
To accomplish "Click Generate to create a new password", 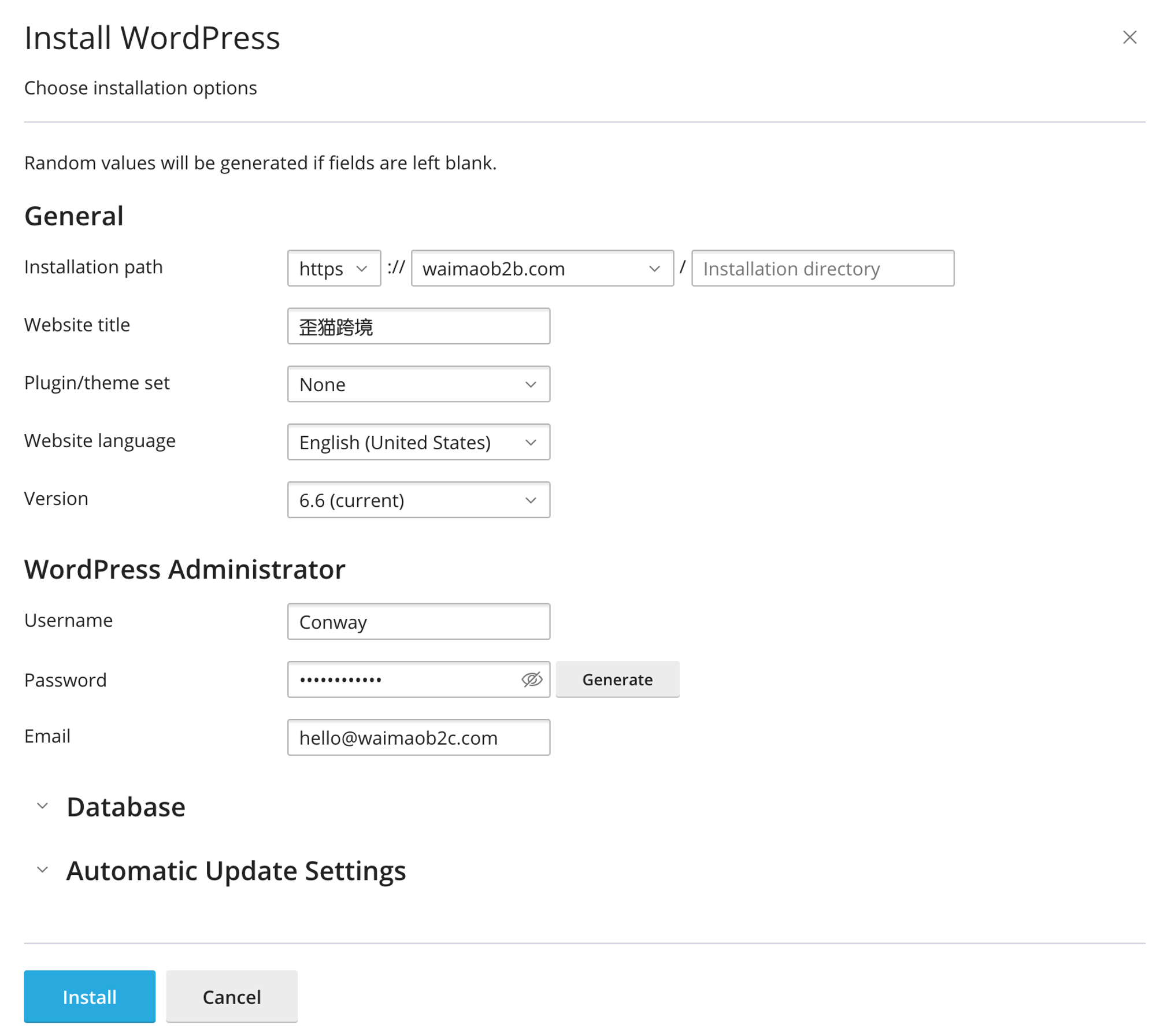I will 617,679.
